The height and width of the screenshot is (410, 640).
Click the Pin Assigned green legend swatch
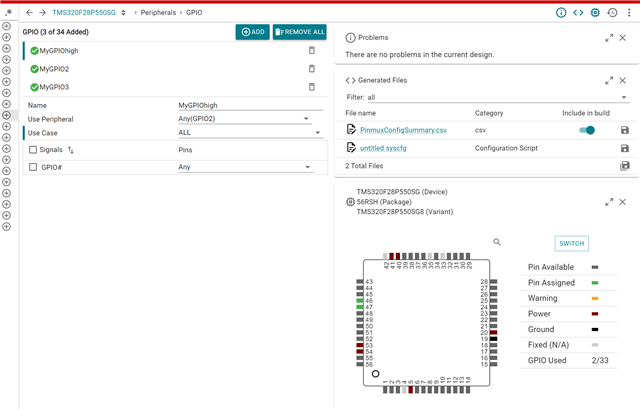click(x=595, y=283)
